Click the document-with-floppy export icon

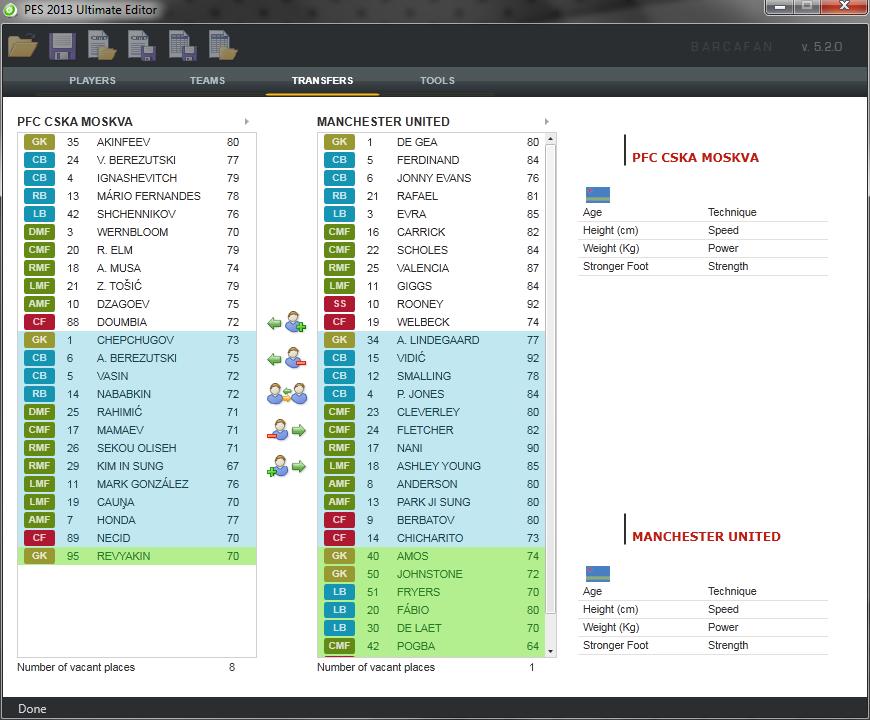[141, 45]
